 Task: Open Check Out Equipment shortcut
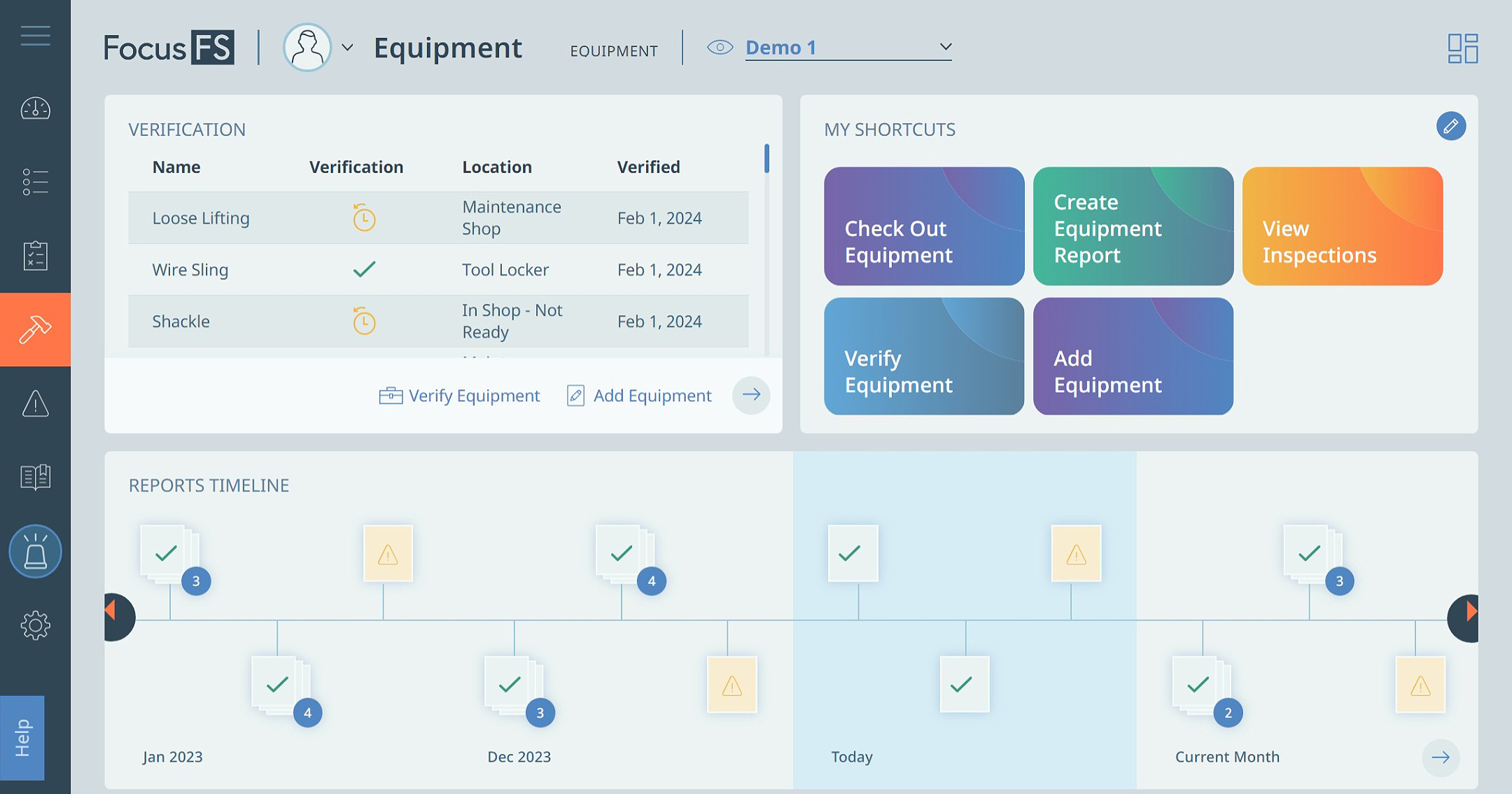tap(924, 226)
